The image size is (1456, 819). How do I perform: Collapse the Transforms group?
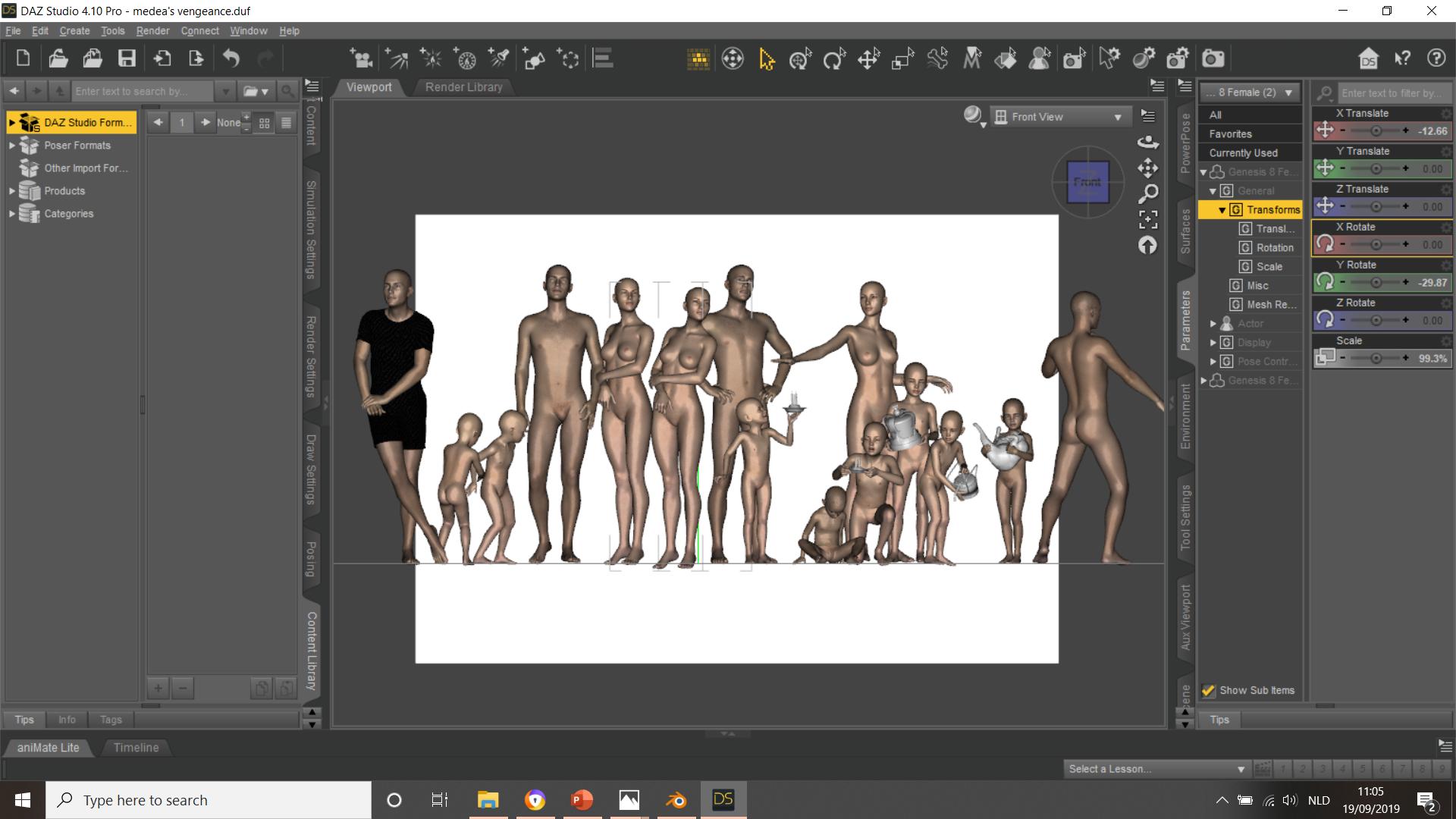pos(1222,210)
